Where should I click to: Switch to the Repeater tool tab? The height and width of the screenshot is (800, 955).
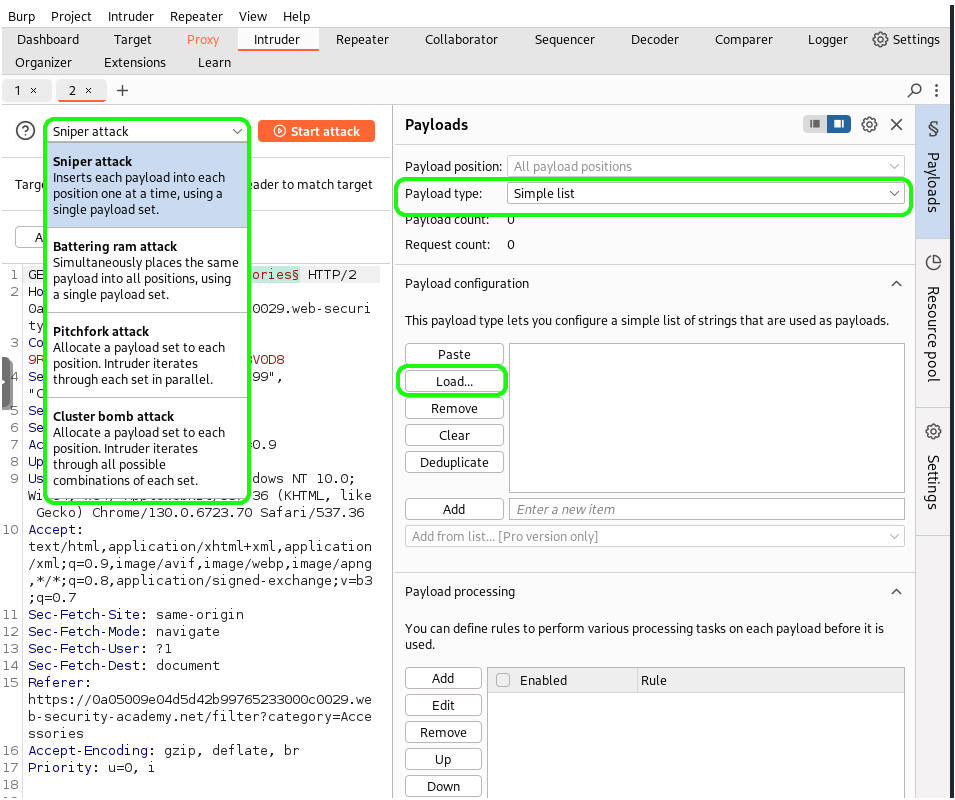tap(362, 40)
